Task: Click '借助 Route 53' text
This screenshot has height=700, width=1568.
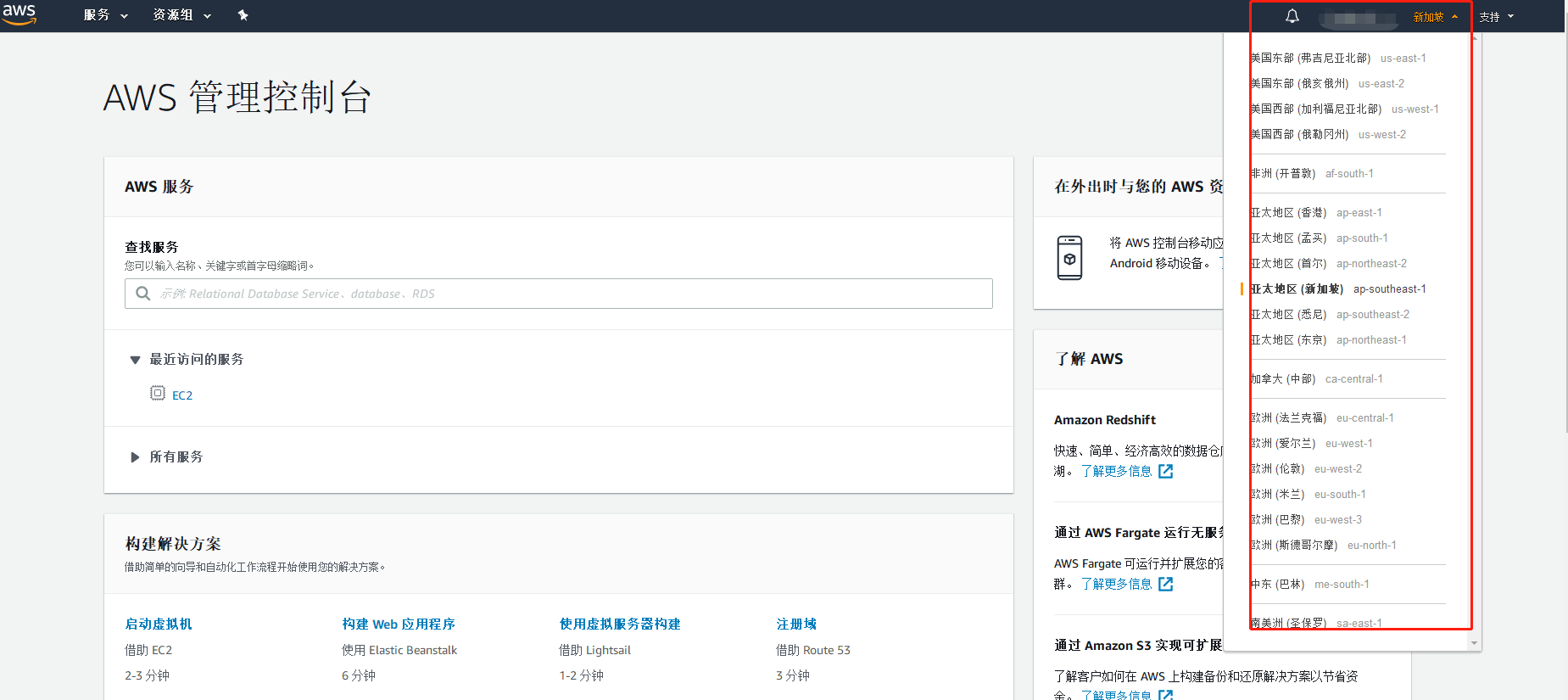Action: tap(813, 651)
